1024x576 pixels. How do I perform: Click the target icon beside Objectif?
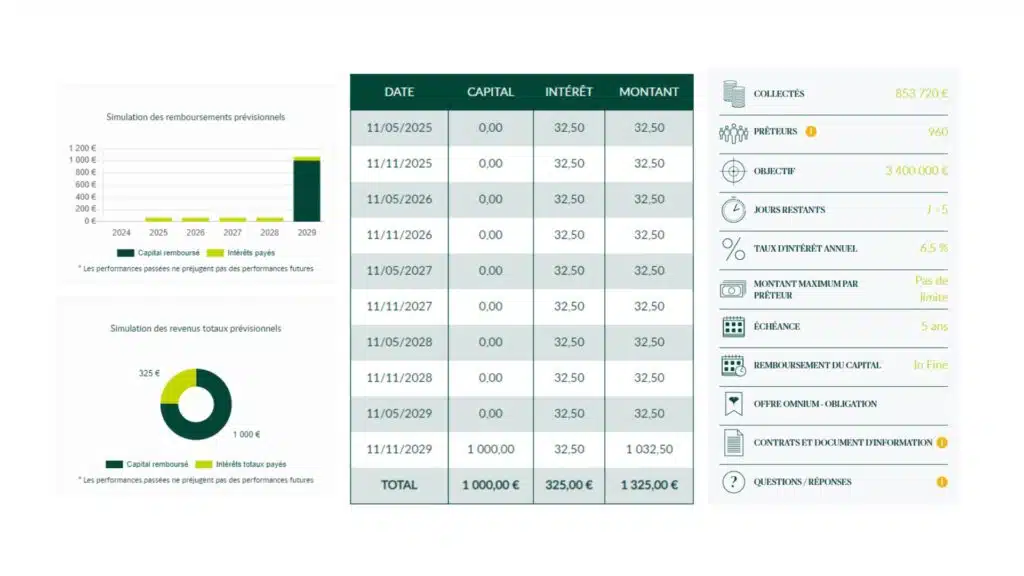point(733,171)
